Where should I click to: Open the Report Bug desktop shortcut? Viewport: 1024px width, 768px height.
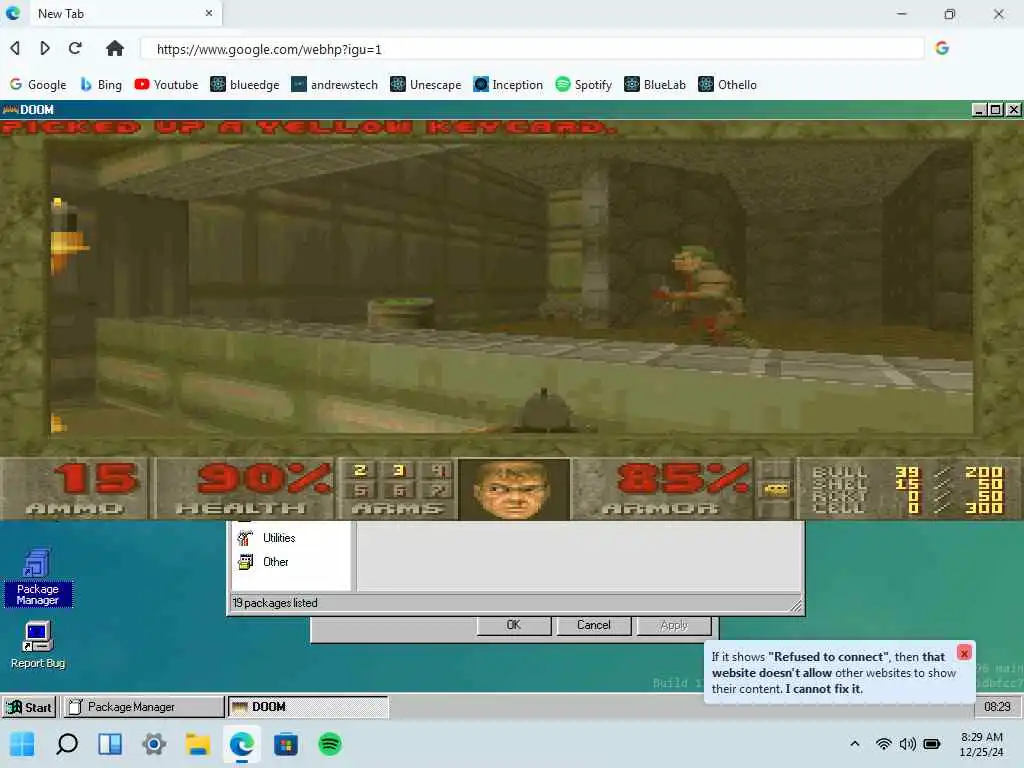38,645
